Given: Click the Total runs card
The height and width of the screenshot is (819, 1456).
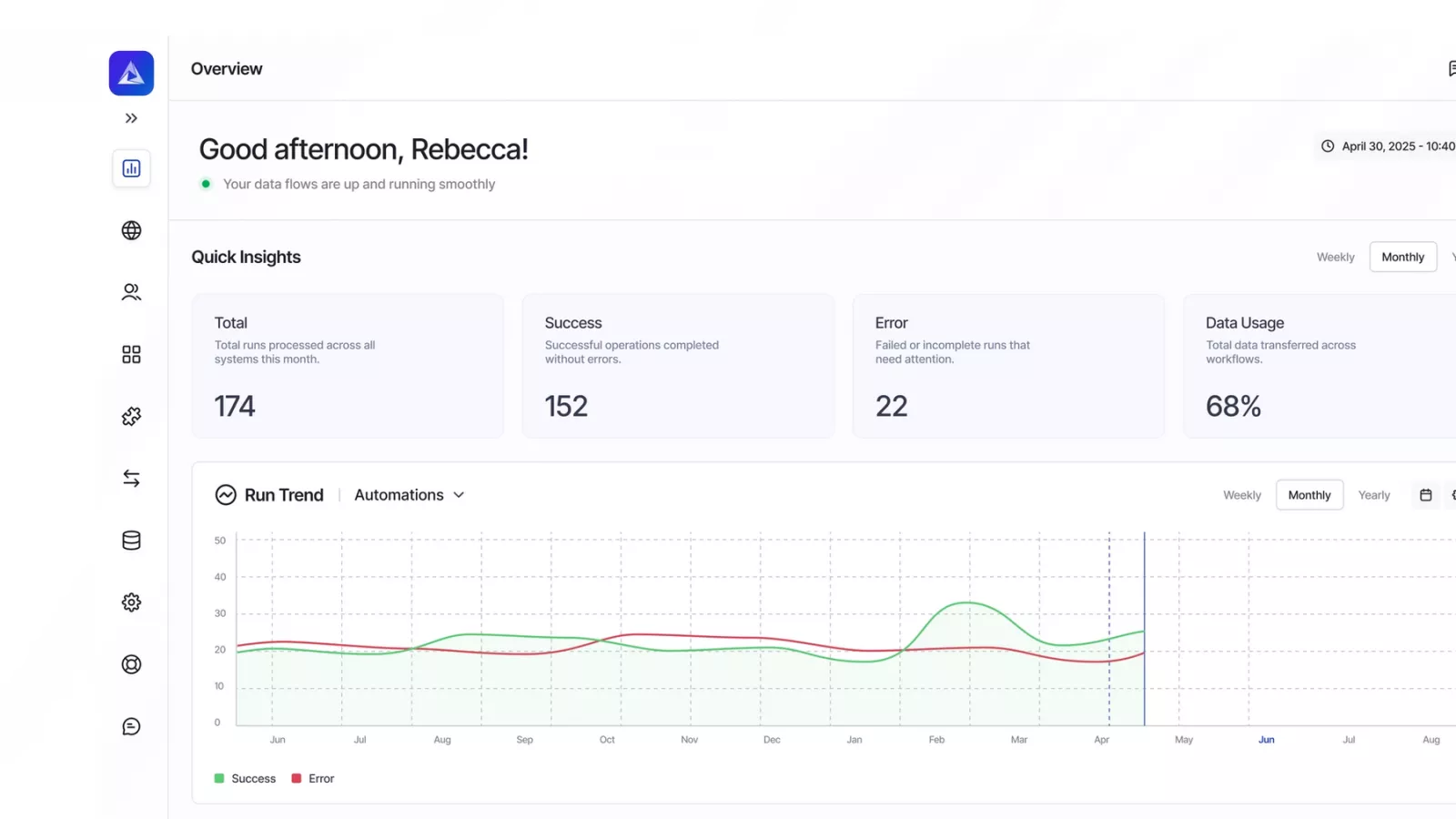Looking at the screenshot, I should click(348, 366).
